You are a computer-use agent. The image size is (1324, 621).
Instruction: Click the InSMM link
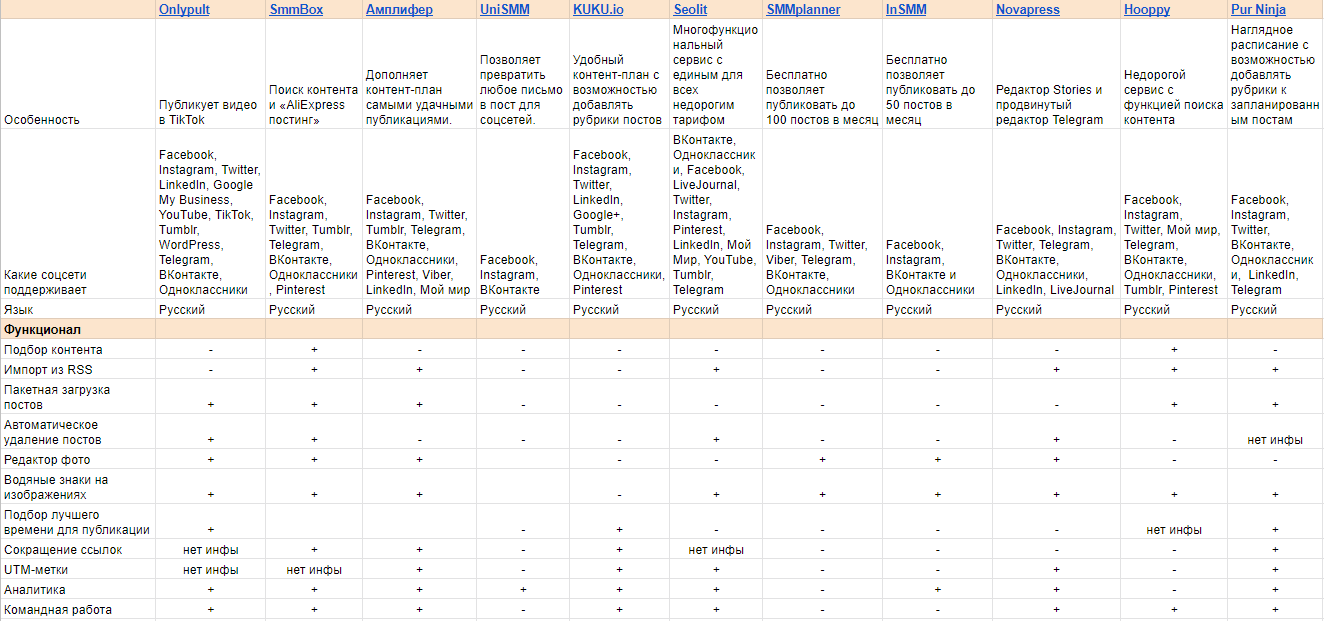point(906,10)
